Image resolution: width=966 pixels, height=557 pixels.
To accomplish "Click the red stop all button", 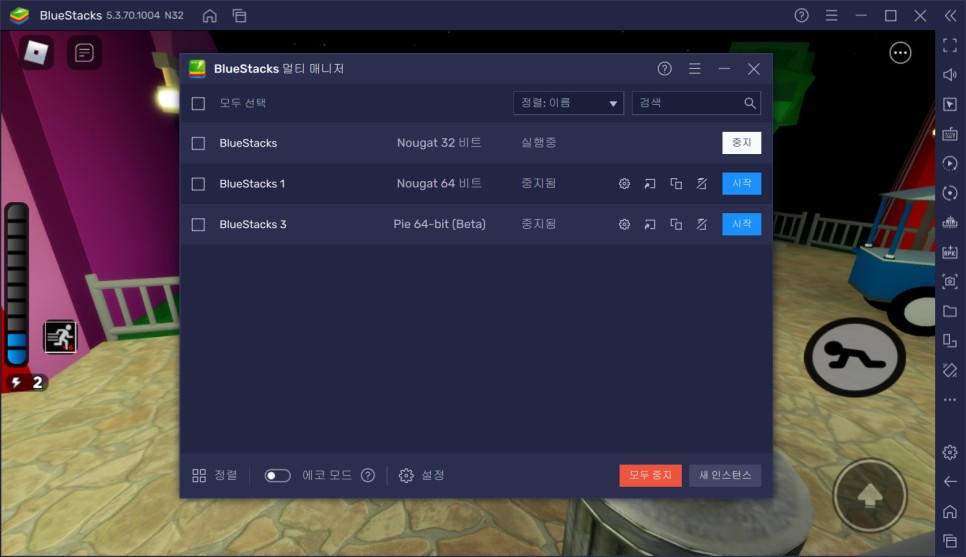I will point(650,475).
